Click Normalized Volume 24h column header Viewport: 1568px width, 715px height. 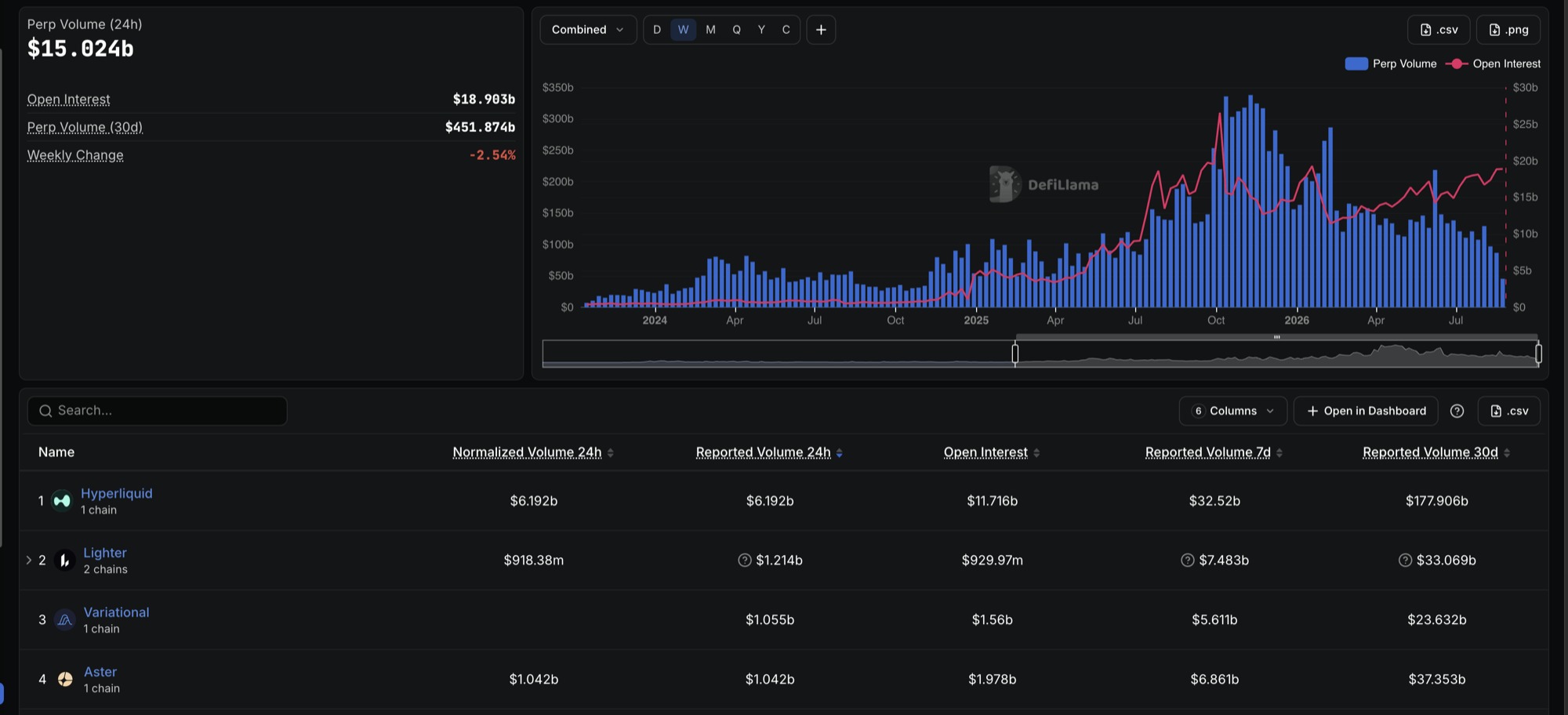527,452
